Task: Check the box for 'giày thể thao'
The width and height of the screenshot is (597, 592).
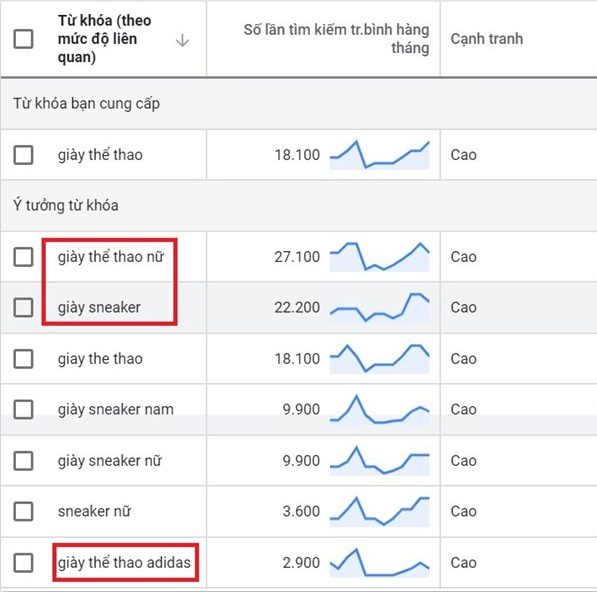Action: point(23,155)
